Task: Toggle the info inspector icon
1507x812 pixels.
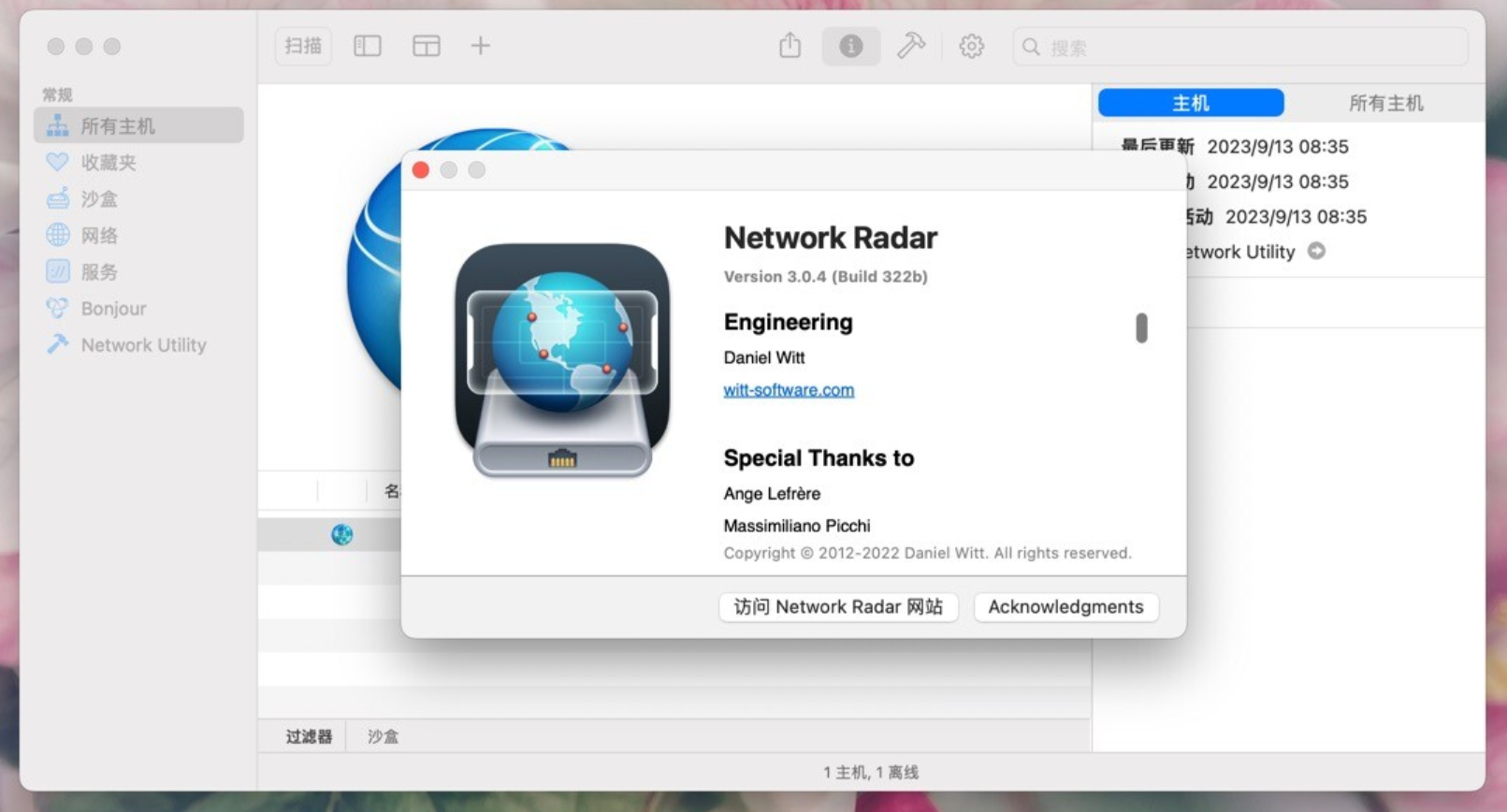Action: (x=850, y=46)
